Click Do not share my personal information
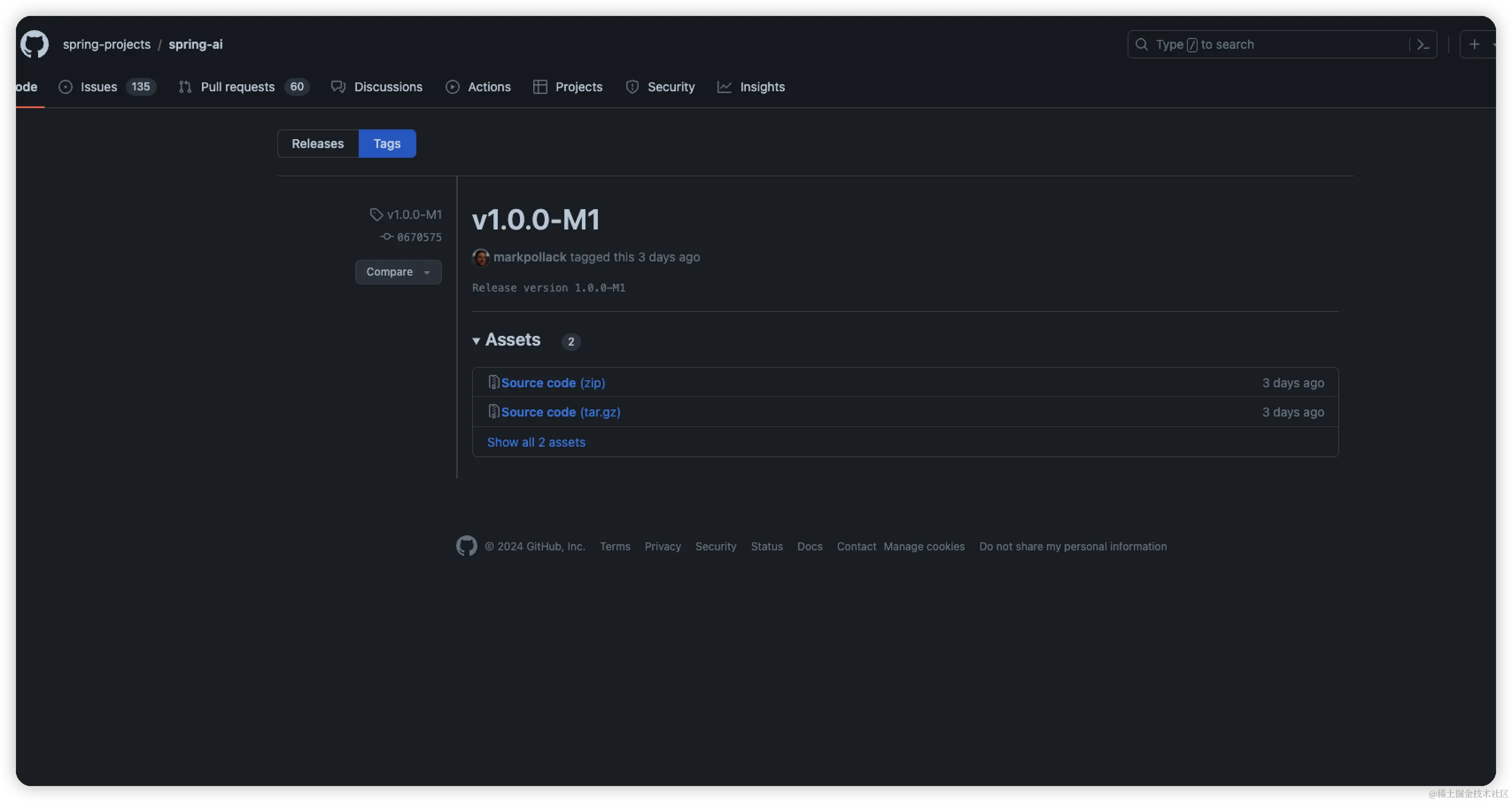The width and height of the screenshot is (1512, 802). coord(1072,546)
